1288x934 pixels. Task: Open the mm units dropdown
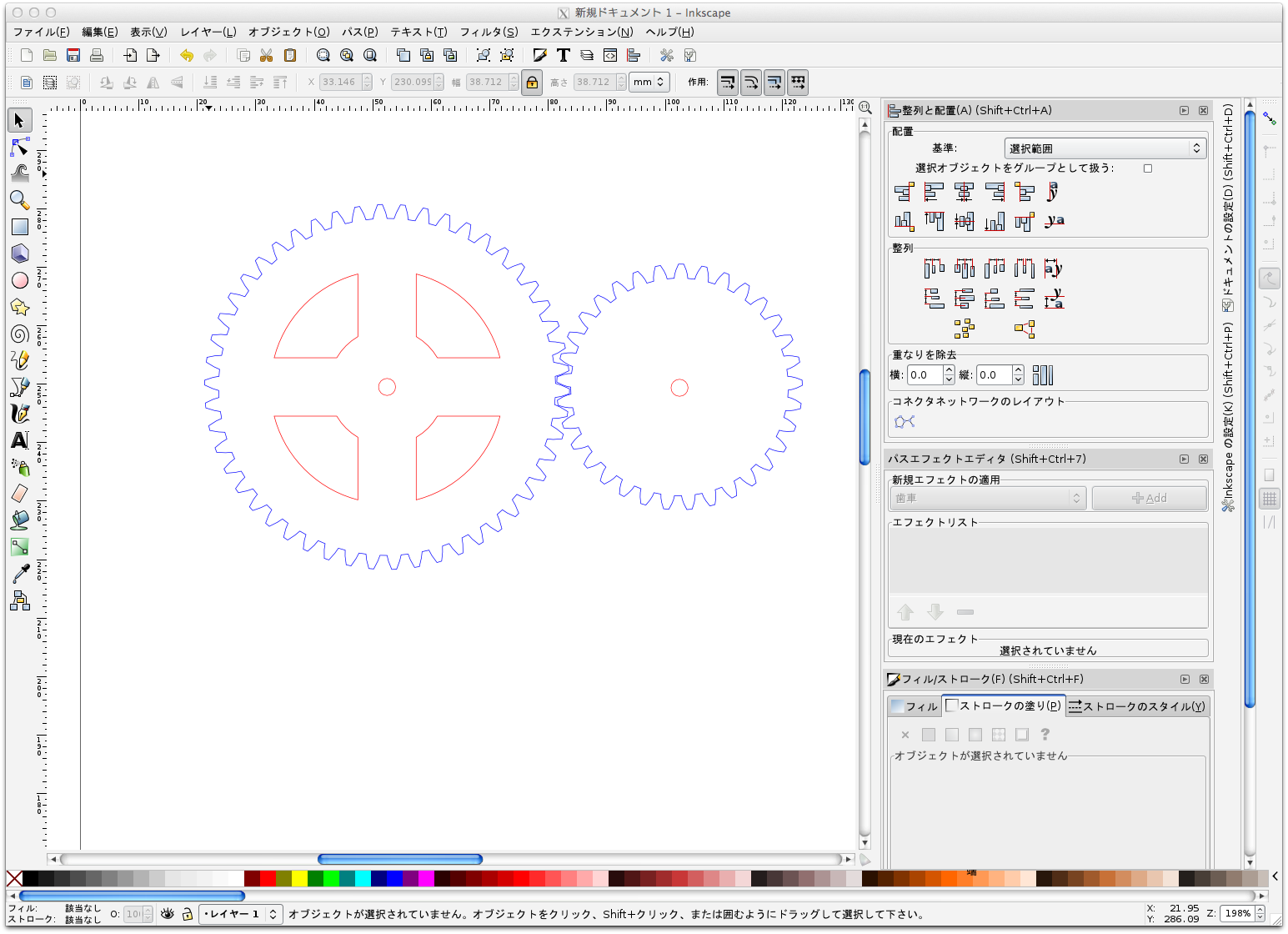(x=649, y=83)
